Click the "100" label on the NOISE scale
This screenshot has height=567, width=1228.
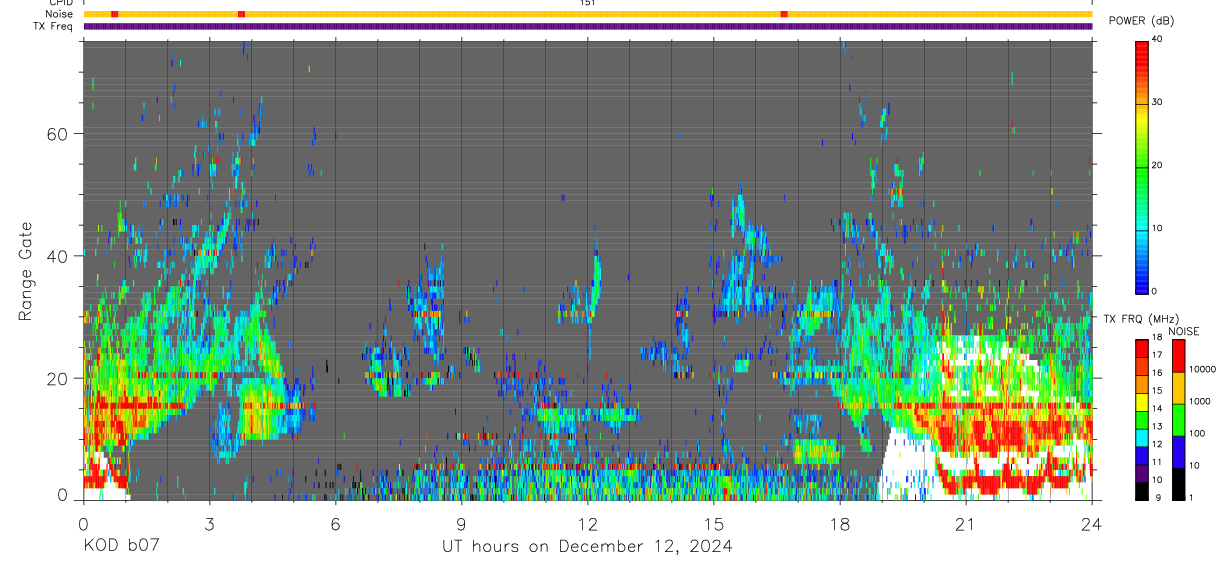(x=1196, y=434)
